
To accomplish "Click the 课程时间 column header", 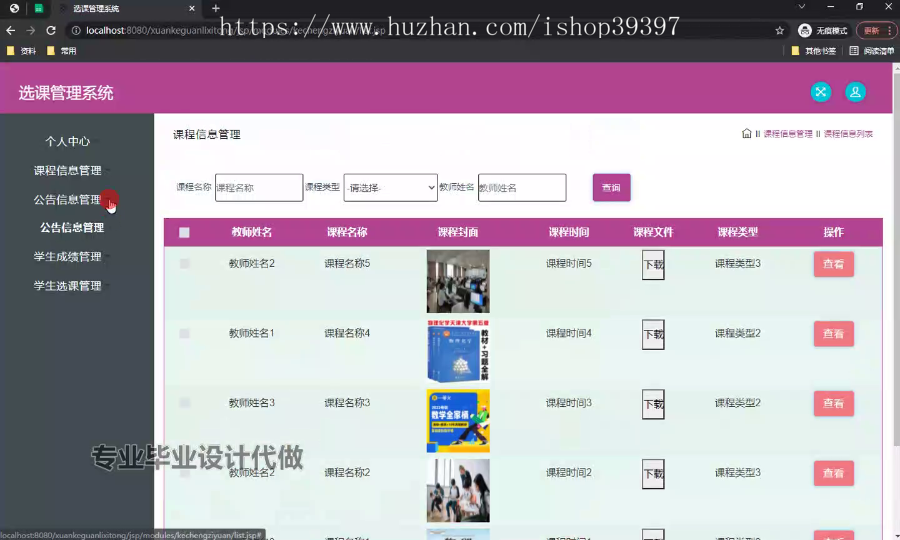I will 568,232.
